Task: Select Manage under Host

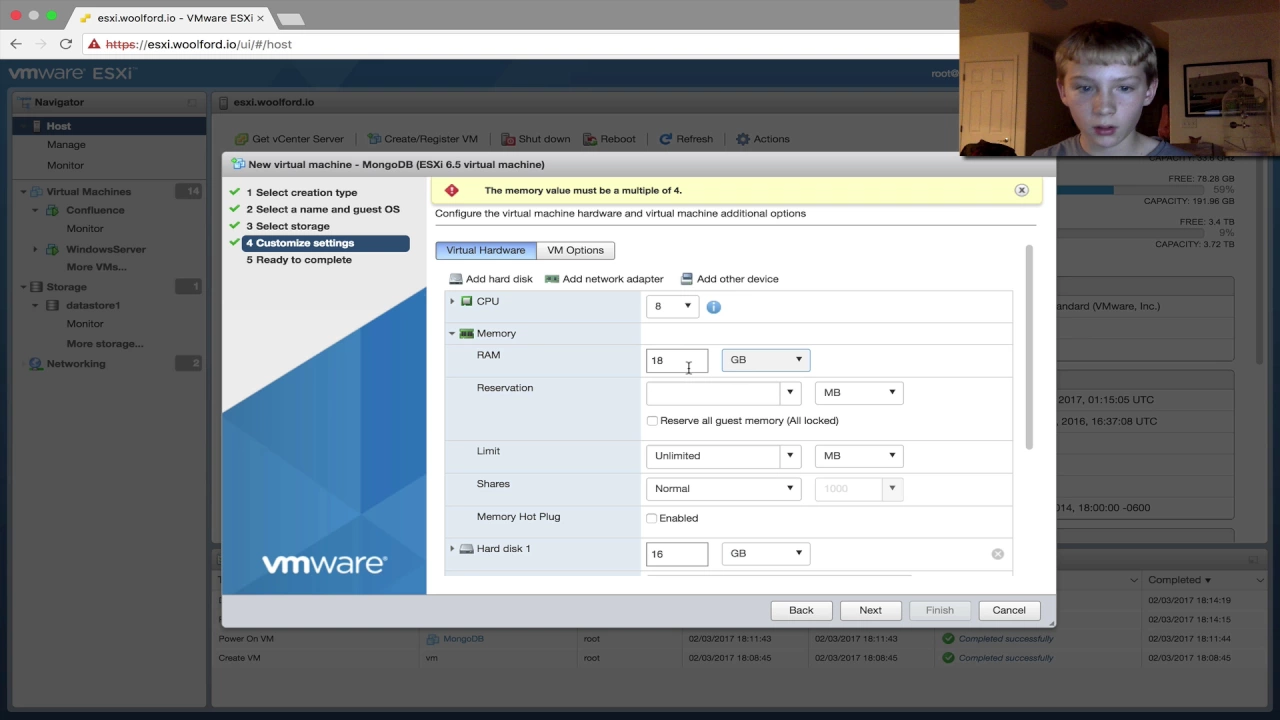Action: coord(66,145)
